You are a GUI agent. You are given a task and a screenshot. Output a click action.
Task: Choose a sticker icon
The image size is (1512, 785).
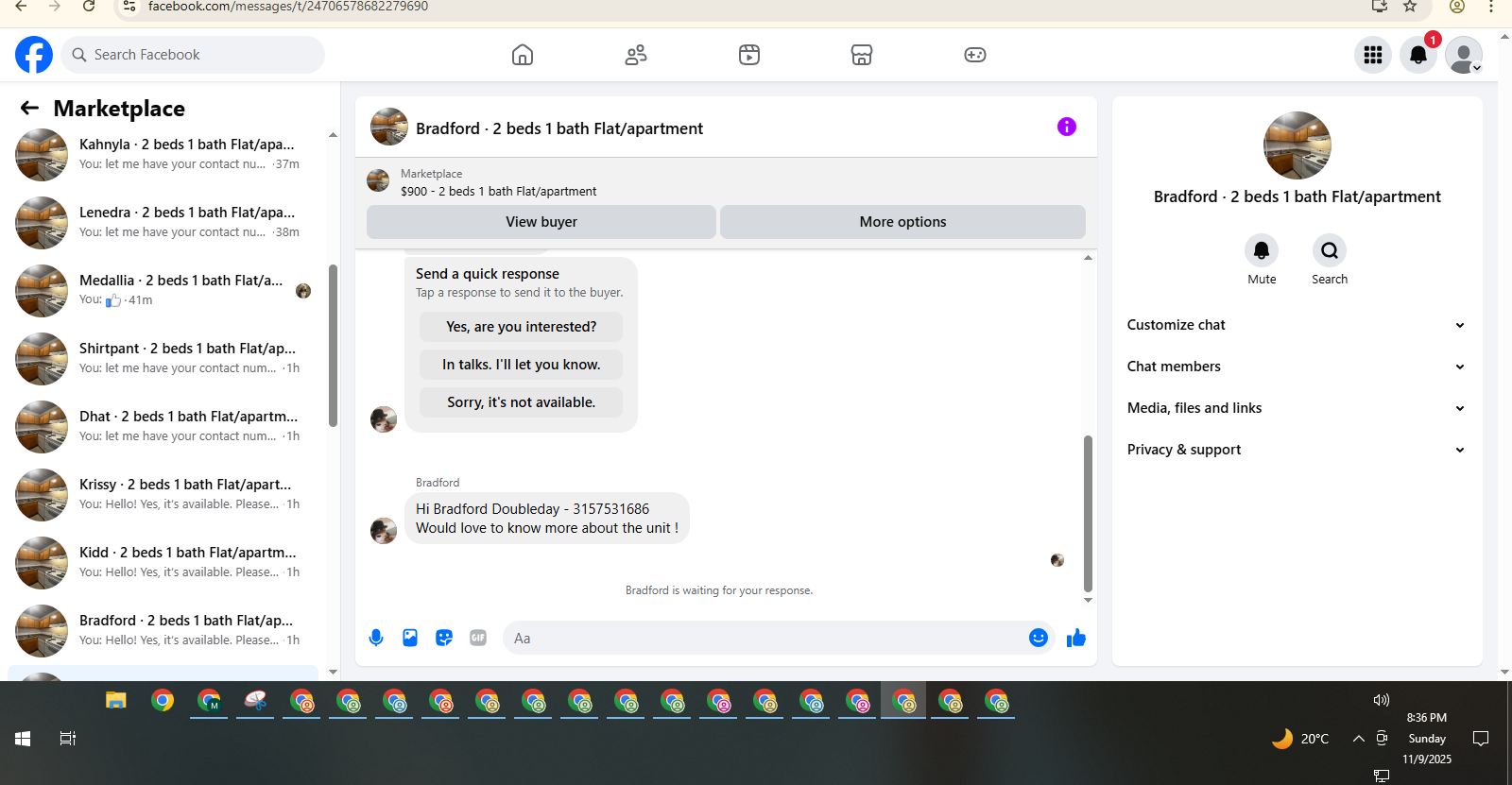click(444, 638)
